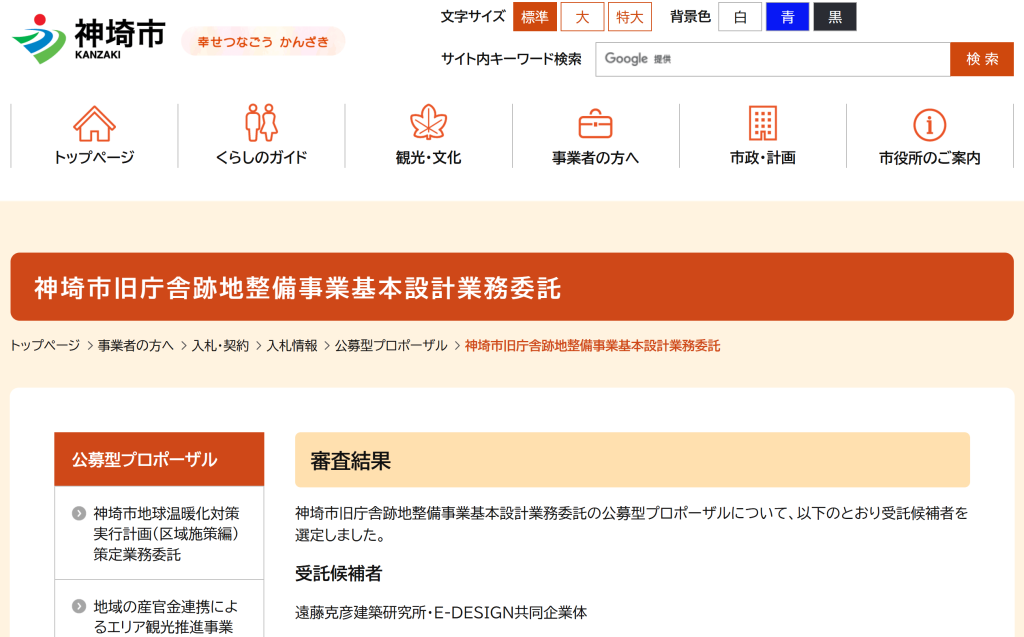Viewport: 1024px width, 637px height.
Task: Open 観光・文化 using the leaf icon
Action: pos(428,125)
